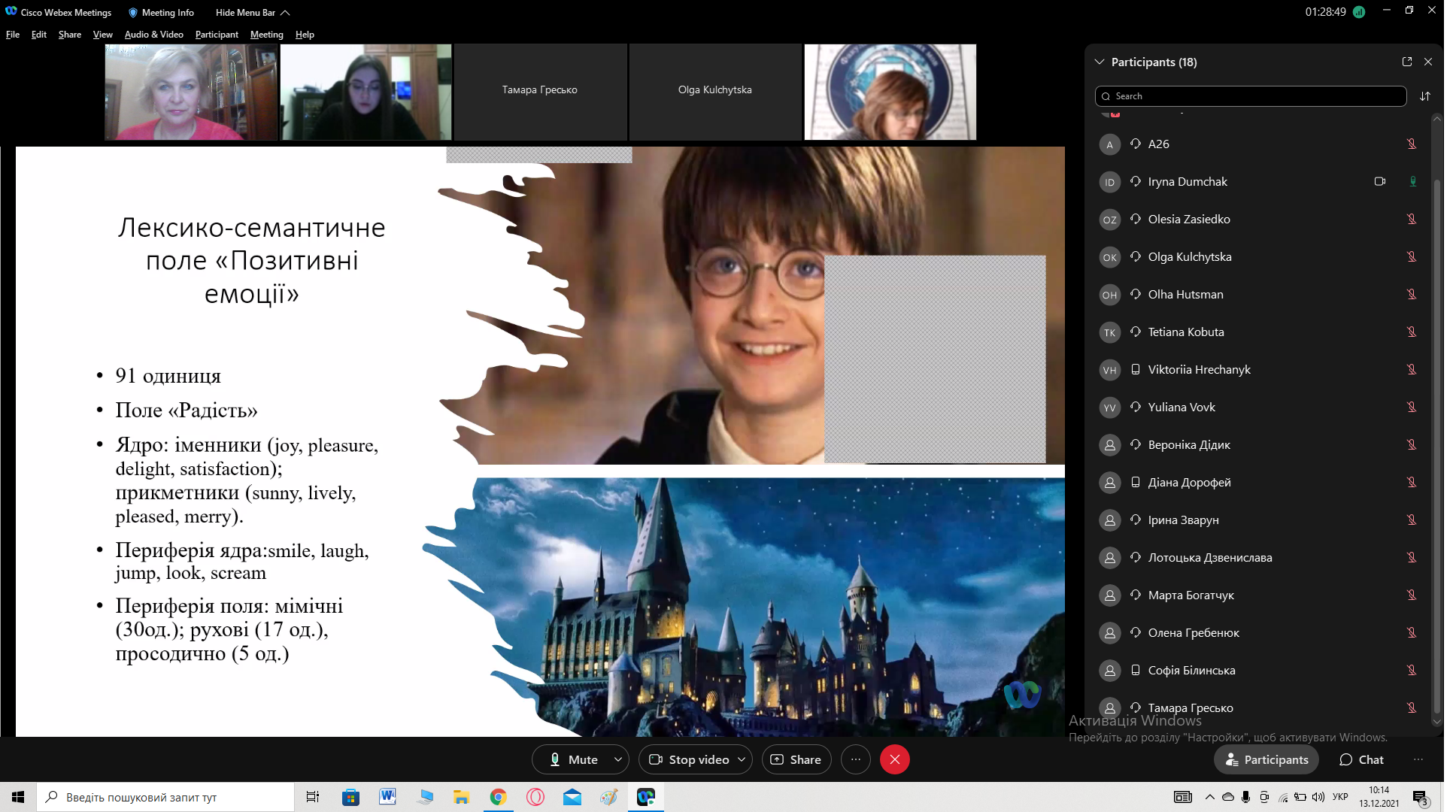Toggle the Stop video button
Image resolution: width=1456 pixels, height=812 pixels.
[688, 759]
